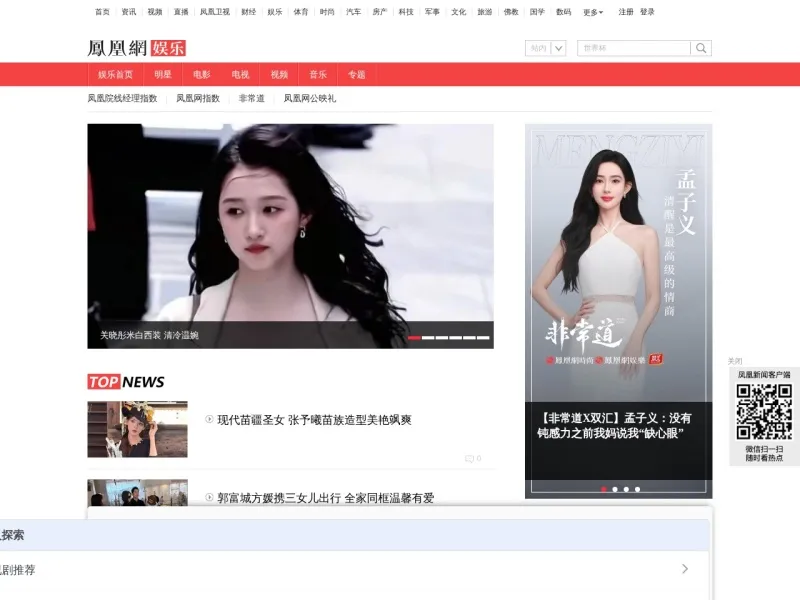The image size is (800, 600).
Task: Open the 资讯 top nav link
Action: pyautogui.click(x=129, y=12)
